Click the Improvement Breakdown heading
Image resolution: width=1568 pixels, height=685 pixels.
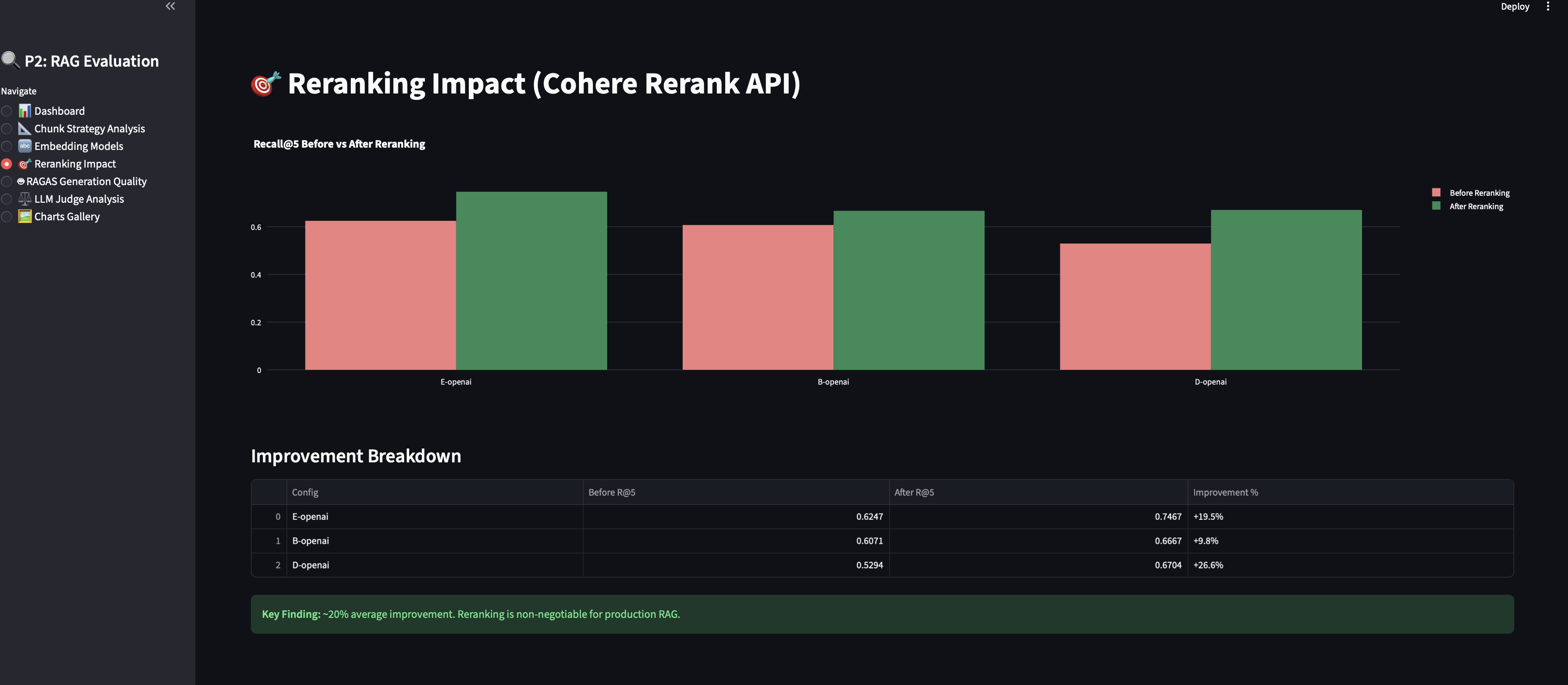pyautogui.click(x=356, y=455)
